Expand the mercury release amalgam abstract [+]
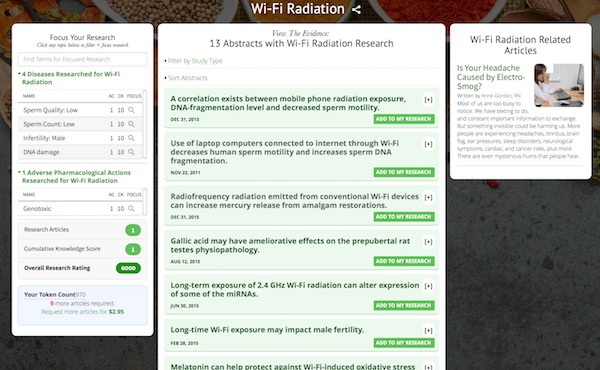The height and width of the screenshot is (370, 600). 429,197
